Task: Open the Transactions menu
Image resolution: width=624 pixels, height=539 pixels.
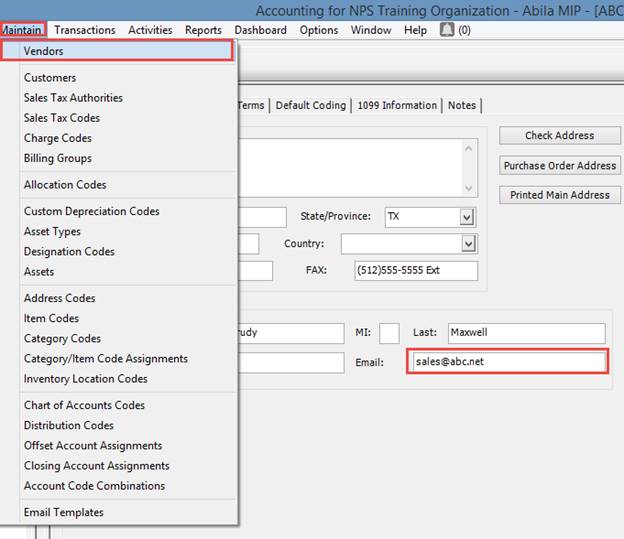Action: (85, 30)
